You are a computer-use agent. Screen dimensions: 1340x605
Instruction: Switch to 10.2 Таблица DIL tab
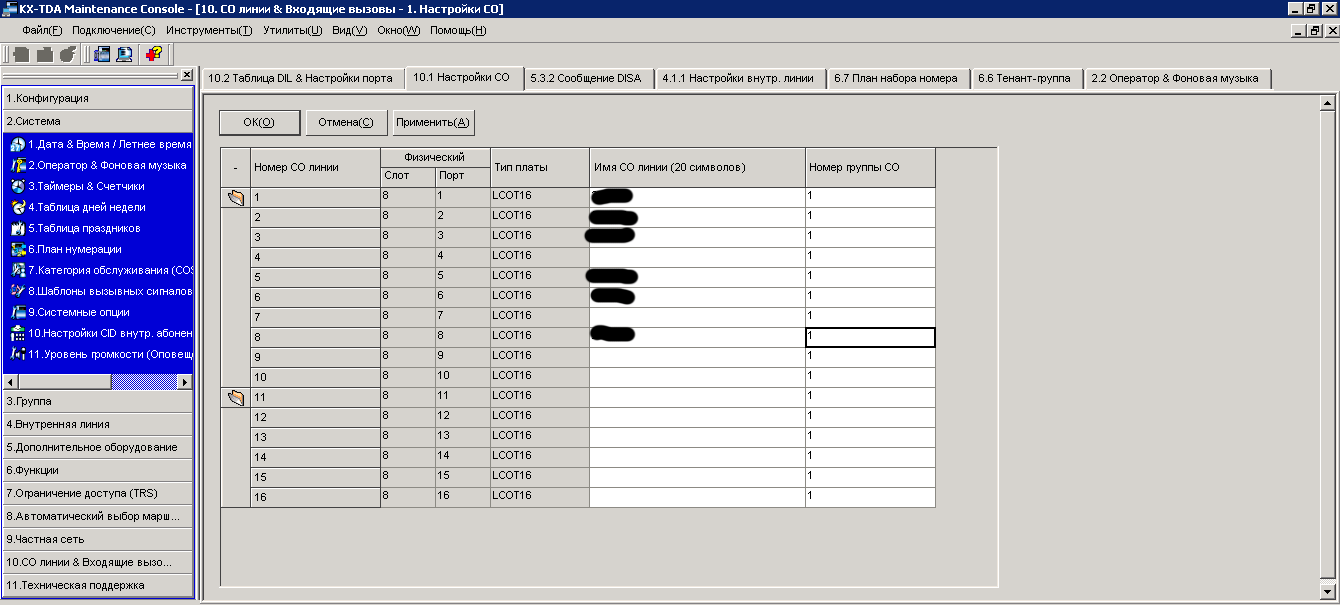click(x=302, y=78)
